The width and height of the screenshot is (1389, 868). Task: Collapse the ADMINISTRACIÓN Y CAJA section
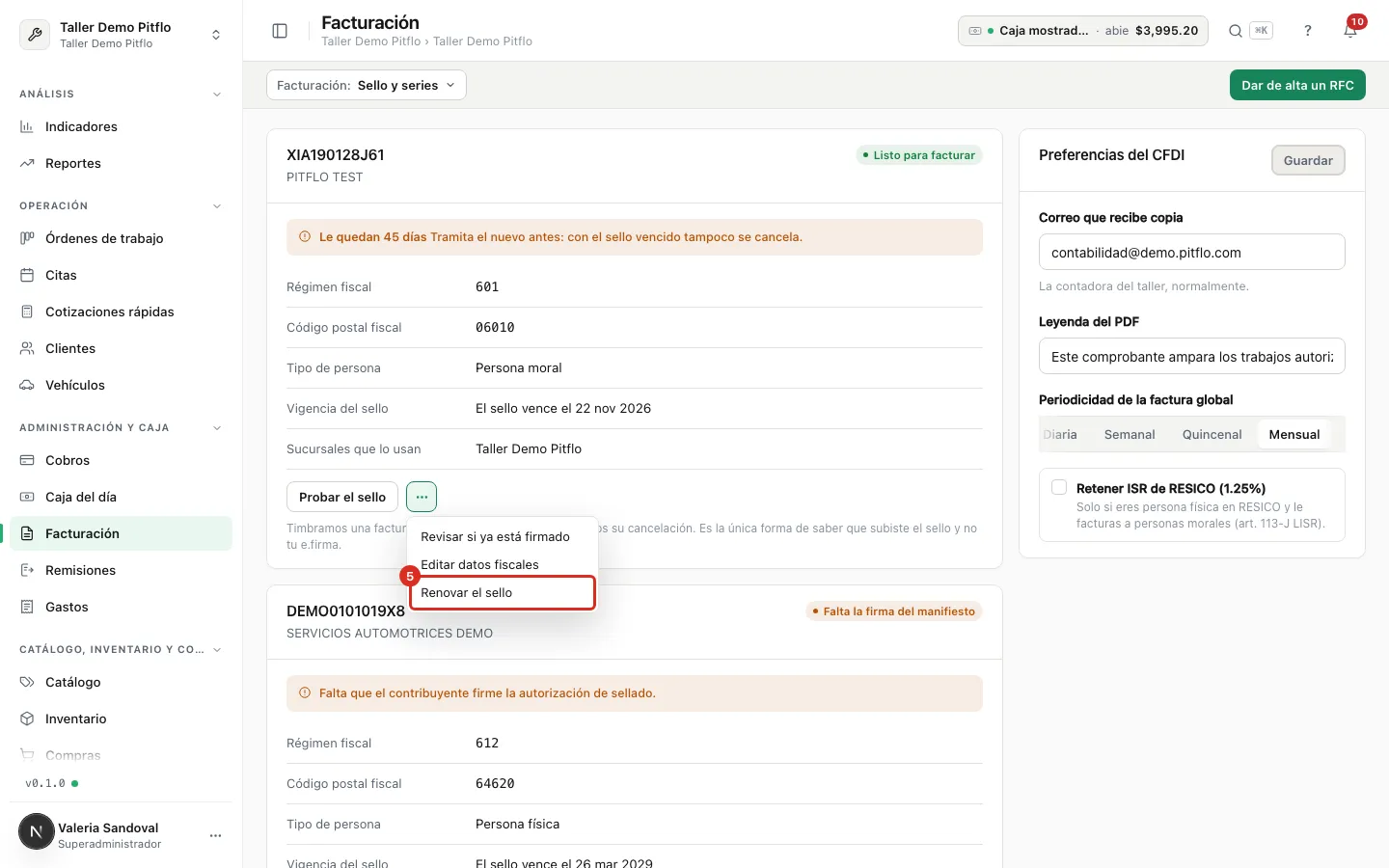[x=217, y=428]
